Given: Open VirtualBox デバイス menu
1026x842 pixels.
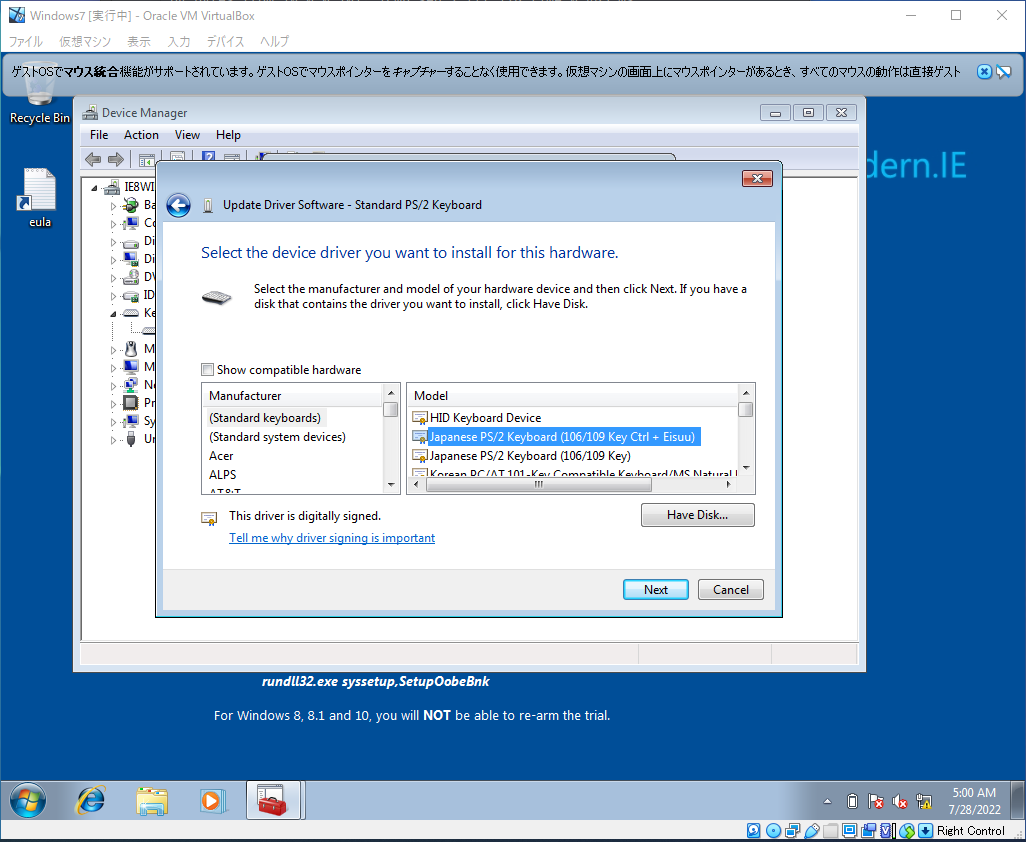Looking at the screenshot, I should [225, 42].
